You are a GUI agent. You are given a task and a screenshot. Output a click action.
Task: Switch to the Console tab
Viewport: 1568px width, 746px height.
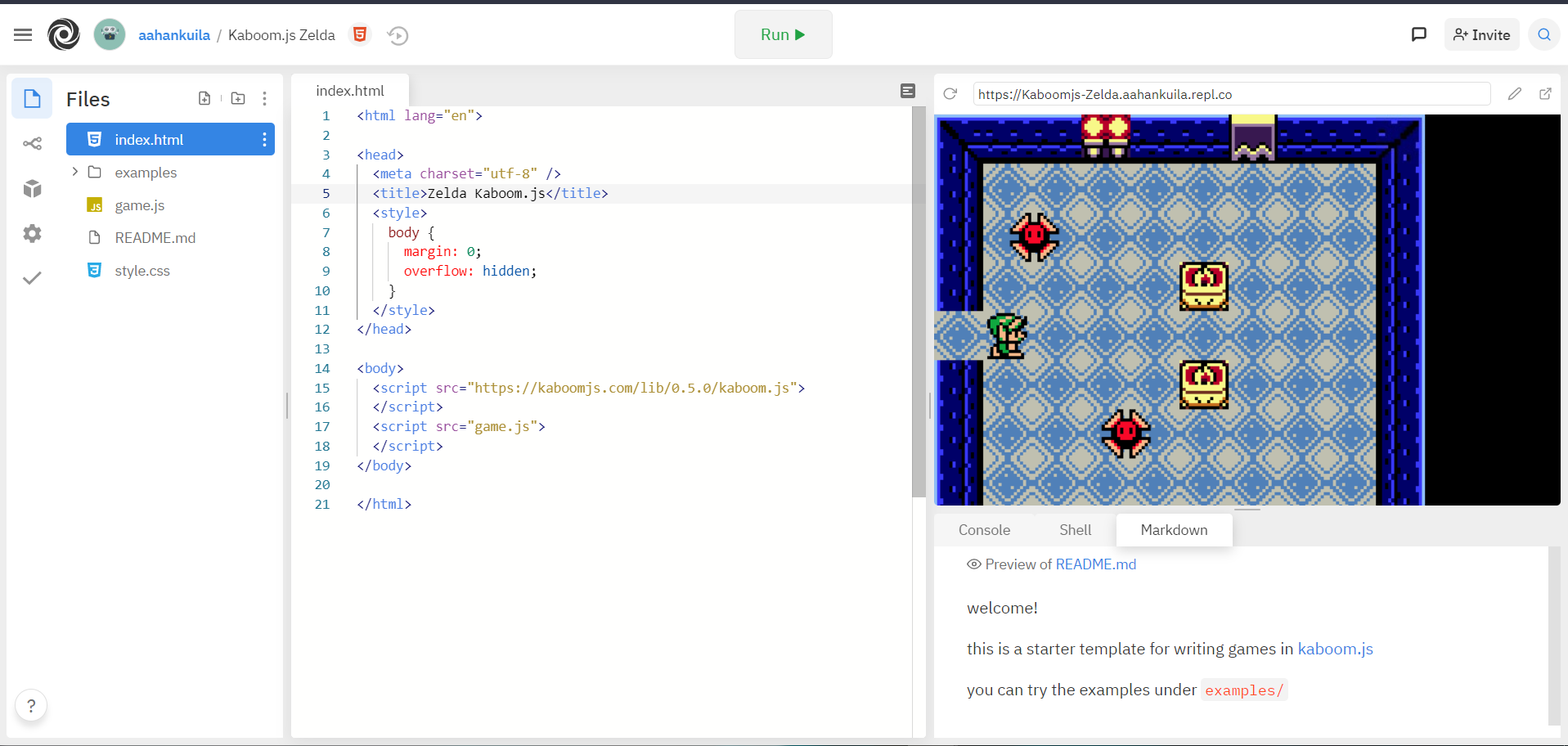click(984, 530)
